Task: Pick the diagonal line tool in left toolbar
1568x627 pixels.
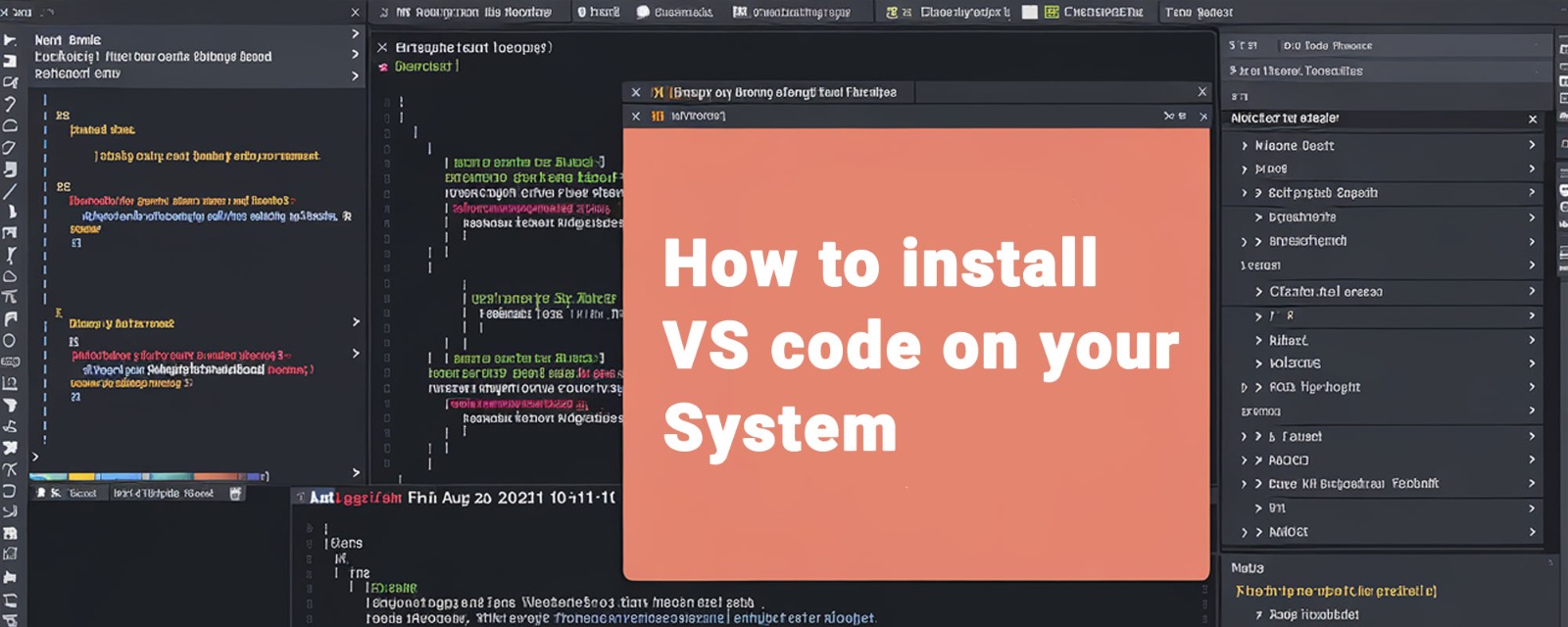Action: point(10,190)
